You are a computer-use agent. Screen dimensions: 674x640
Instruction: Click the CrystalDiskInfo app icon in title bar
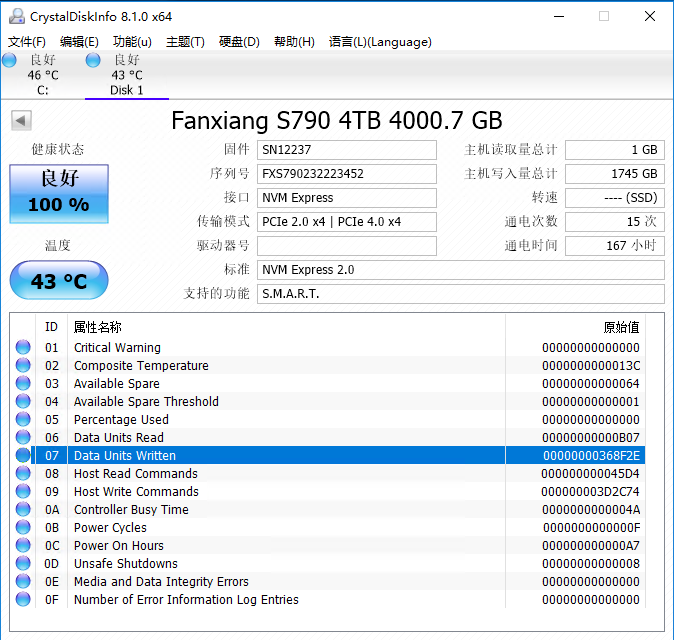coord(17,16)
